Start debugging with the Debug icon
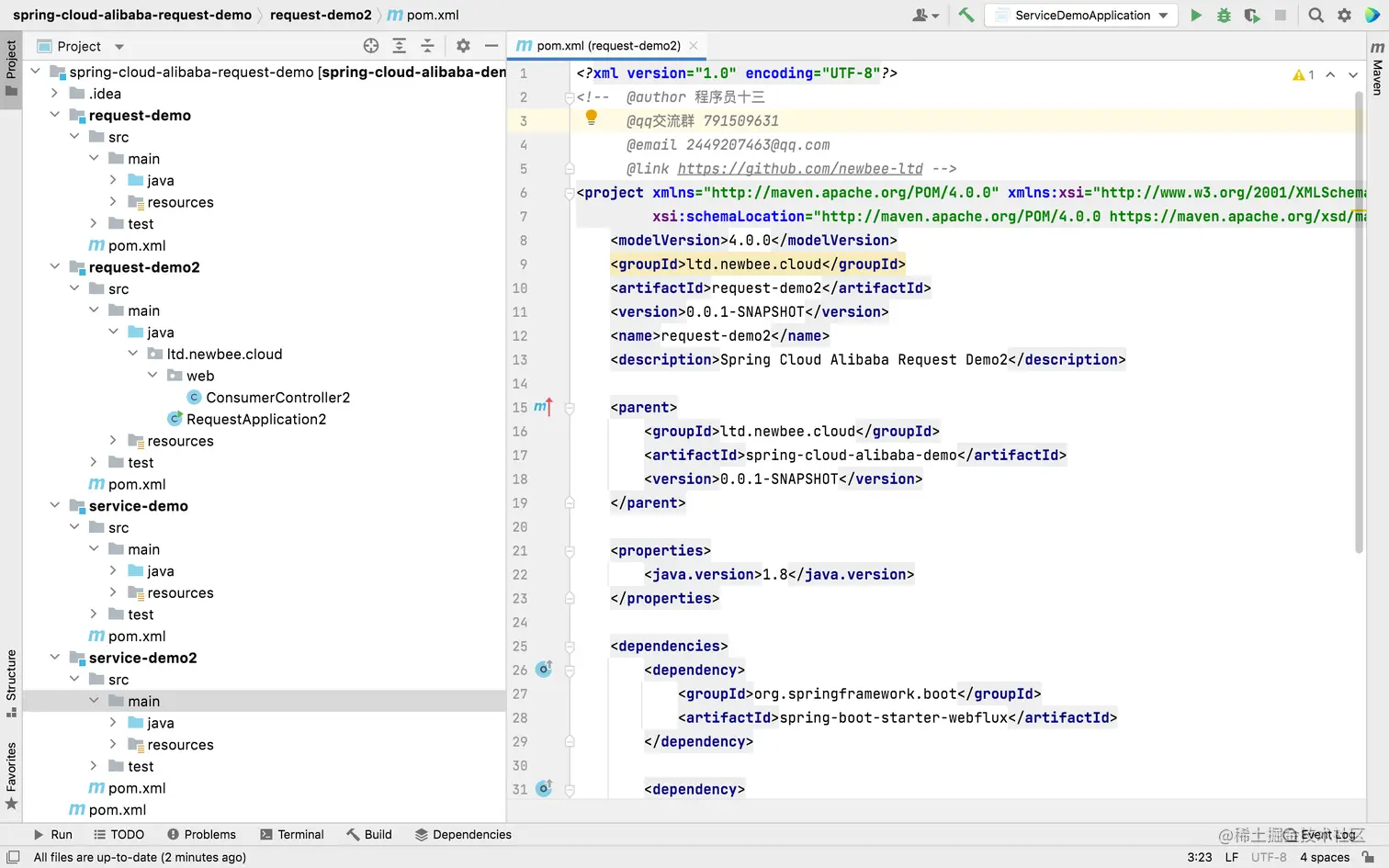The width and height of the screenshot is (1389, 868). click(x=1225, y=15)
